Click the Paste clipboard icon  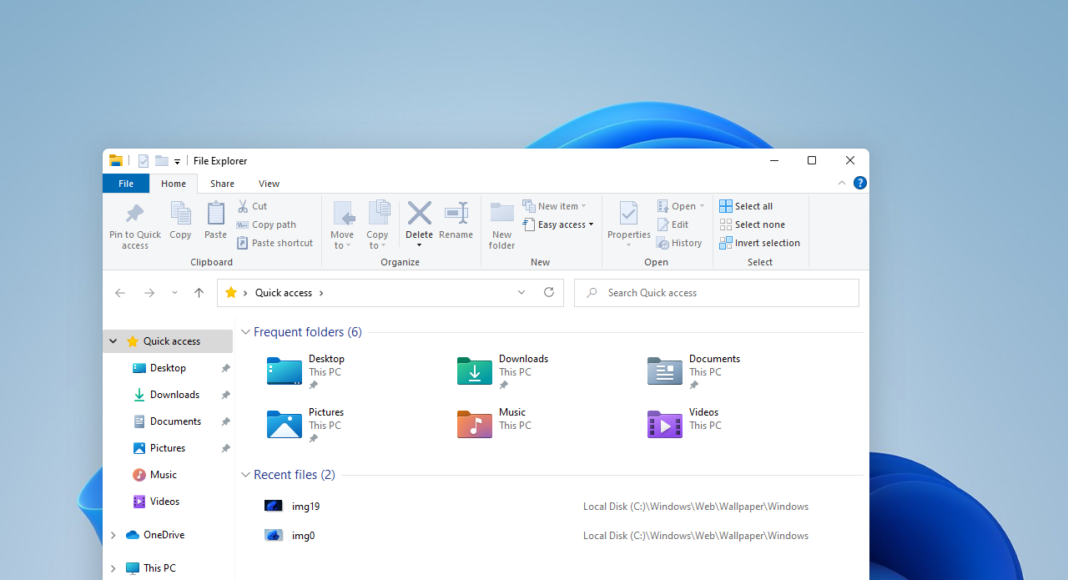coord(215,215)
